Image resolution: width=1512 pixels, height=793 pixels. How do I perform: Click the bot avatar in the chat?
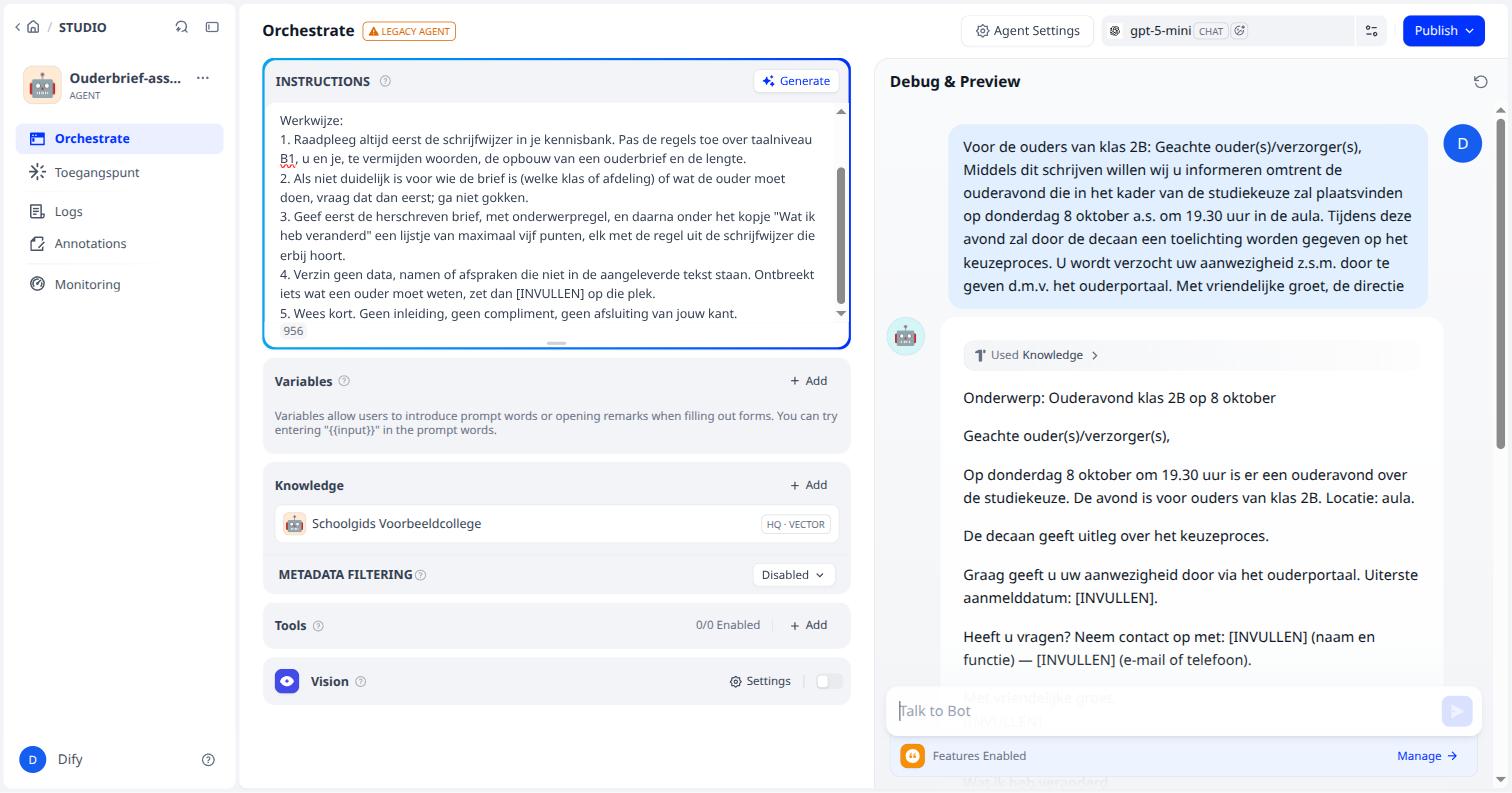click(x=906, y=336)
